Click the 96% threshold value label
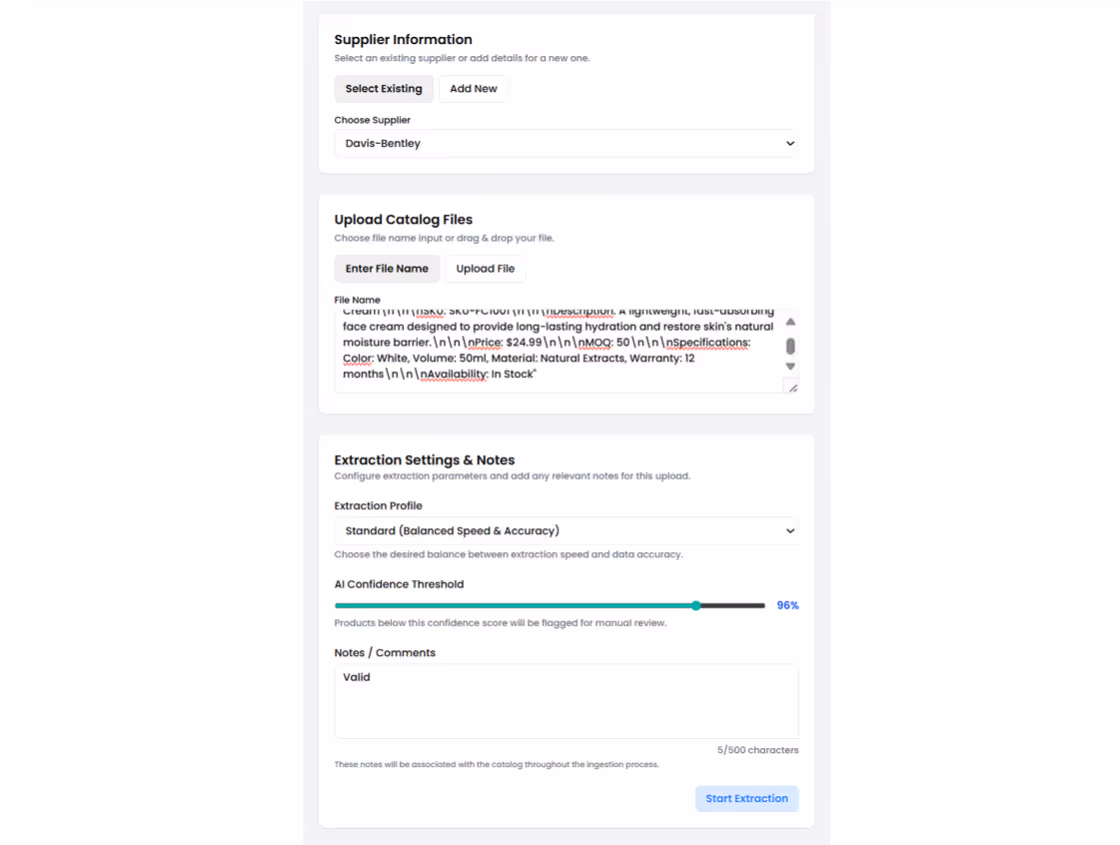This screenshot has height=845, width=1120. [787, 605]
